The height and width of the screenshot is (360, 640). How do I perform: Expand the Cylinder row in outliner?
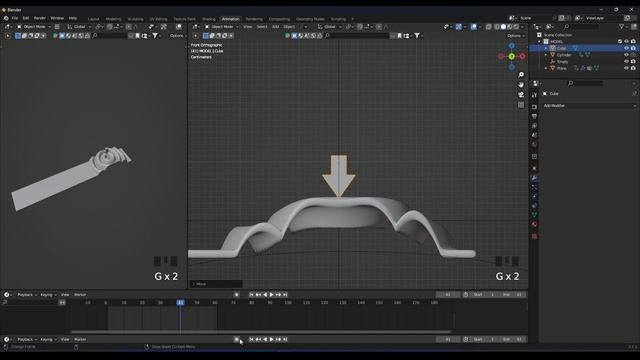(x=546, y=55)
